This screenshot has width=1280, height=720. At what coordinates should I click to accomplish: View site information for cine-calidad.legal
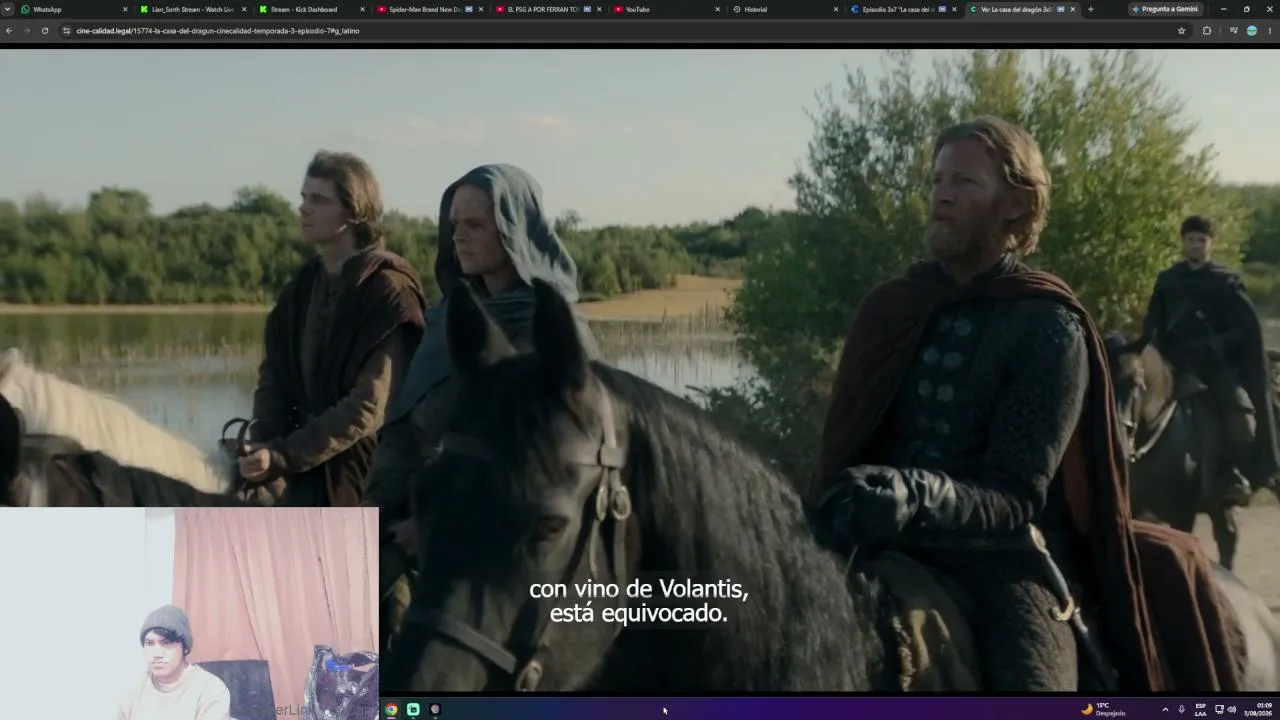tap(66, 31)
